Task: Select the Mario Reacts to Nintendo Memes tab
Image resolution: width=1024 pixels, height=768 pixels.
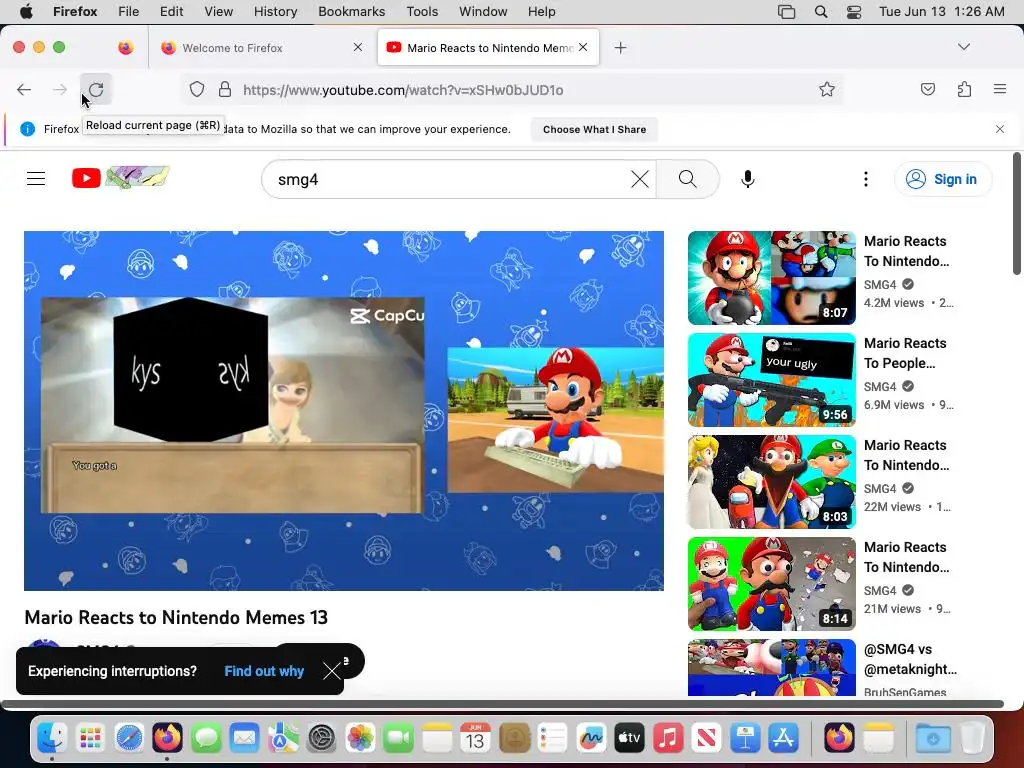Action: 488,48
